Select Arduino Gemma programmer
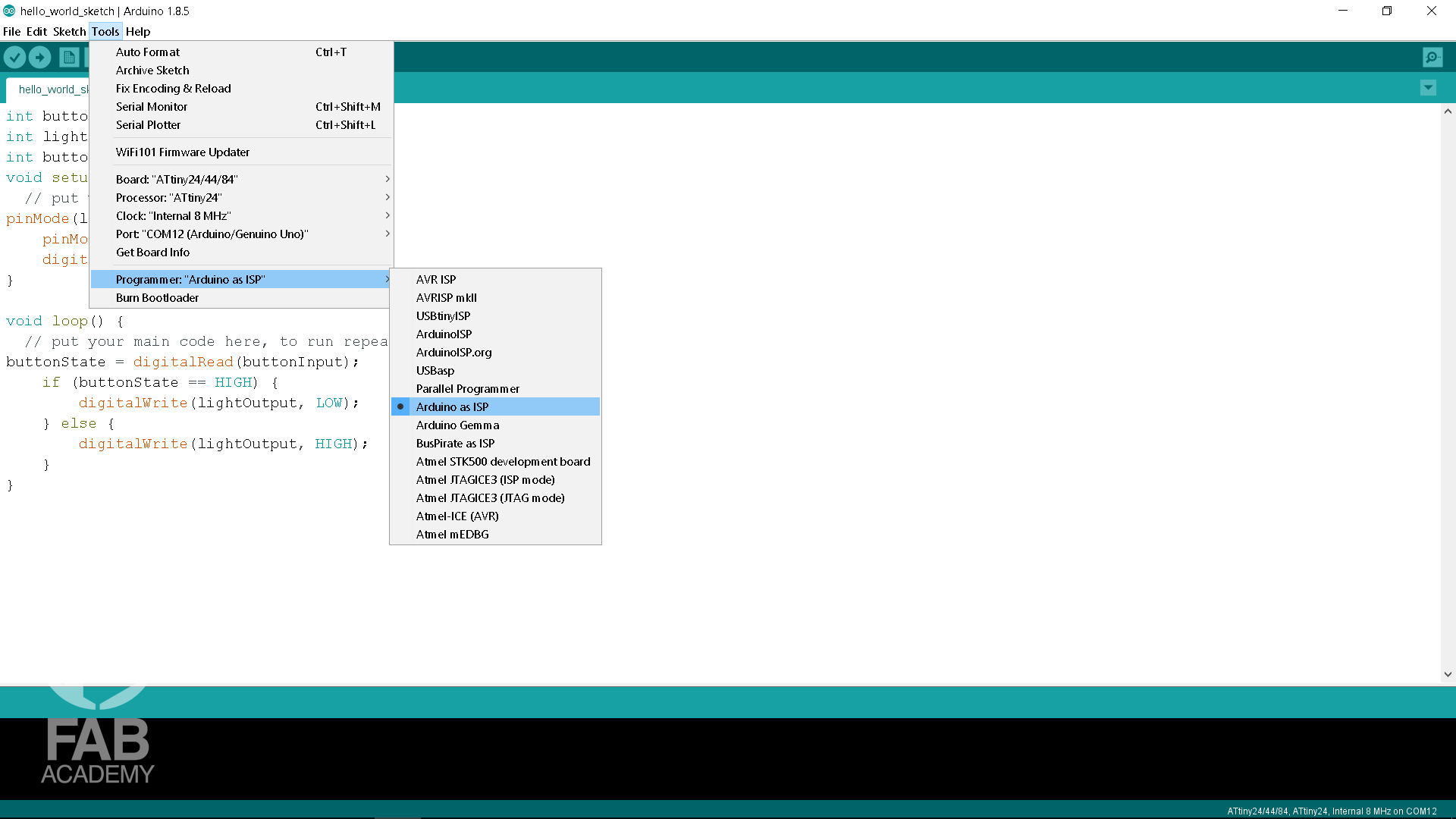Image resolution: width=1456 pixels, height=819 pixels. tap(495, 425)
